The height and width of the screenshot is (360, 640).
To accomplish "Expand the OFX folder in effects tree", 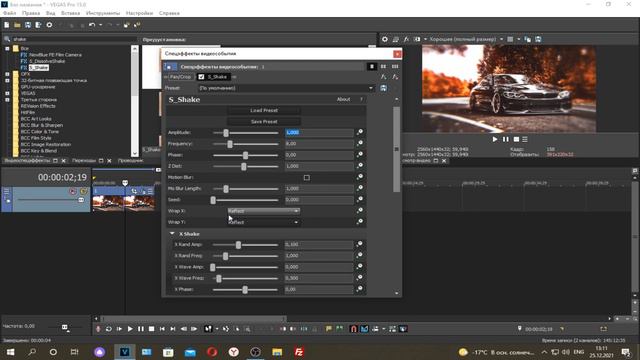I will [x=7, y=74].
